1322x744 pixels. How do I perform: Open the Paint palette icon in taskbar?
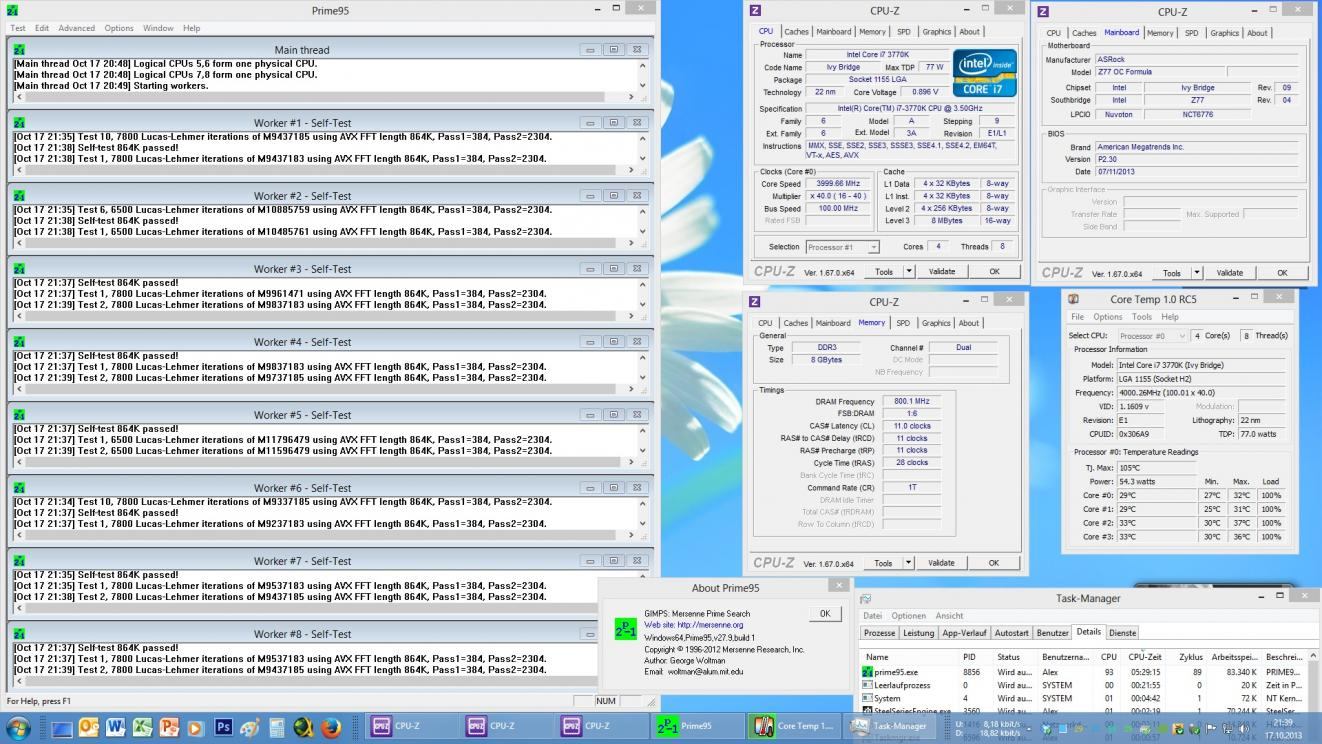pos(250,727)
